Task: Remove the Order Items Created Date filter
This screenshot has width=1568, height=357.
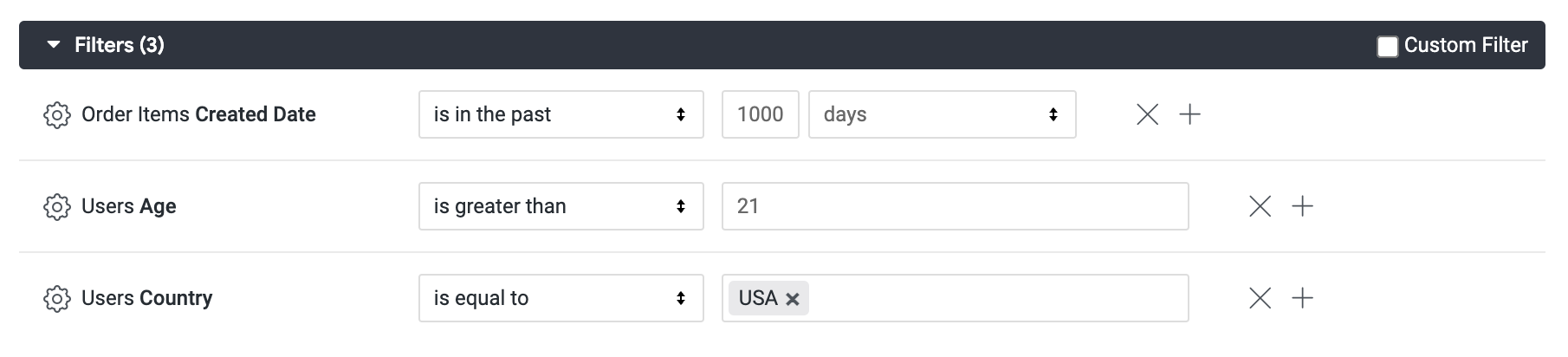Action: click(1147, 114)
